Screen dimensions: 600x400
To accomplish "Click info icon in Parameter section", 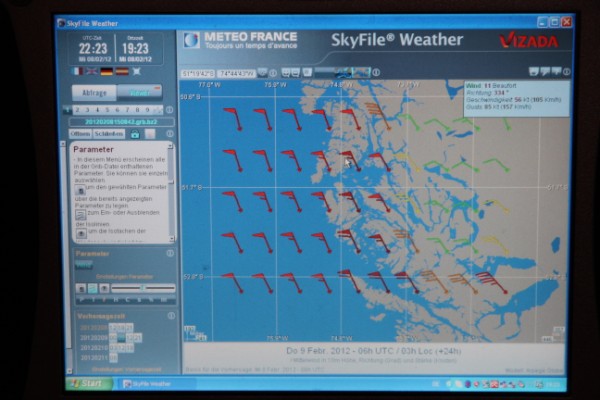I will tap(170, 253).
